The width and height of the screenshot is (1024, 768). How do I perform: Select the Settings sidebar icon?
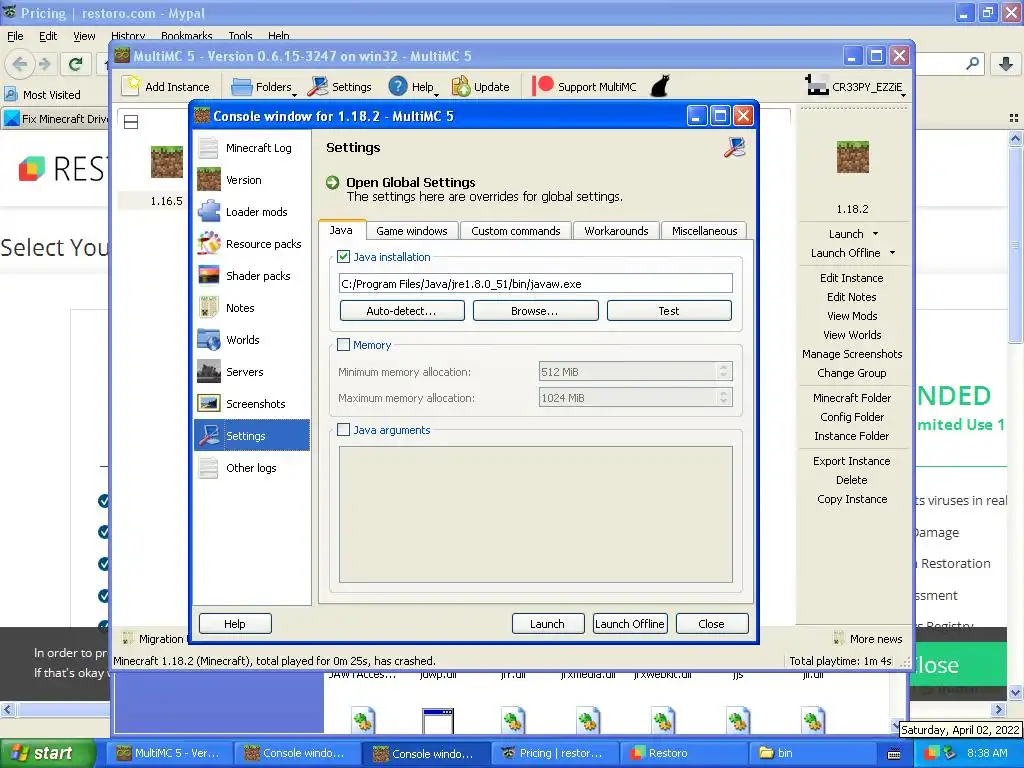pyautogui.click(x=208, y=436)
